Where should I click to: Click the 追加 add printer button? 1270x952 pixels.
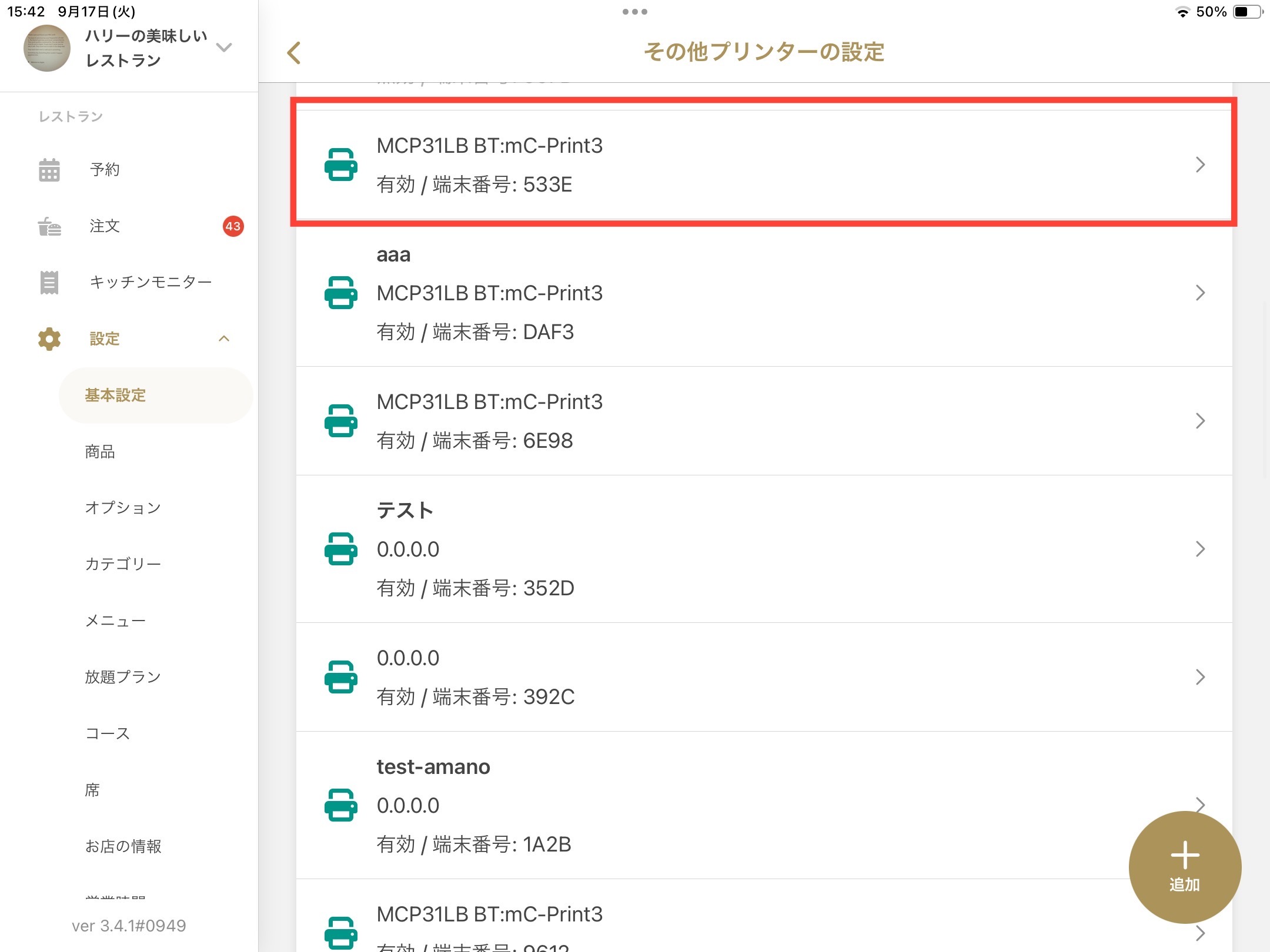1185,867
